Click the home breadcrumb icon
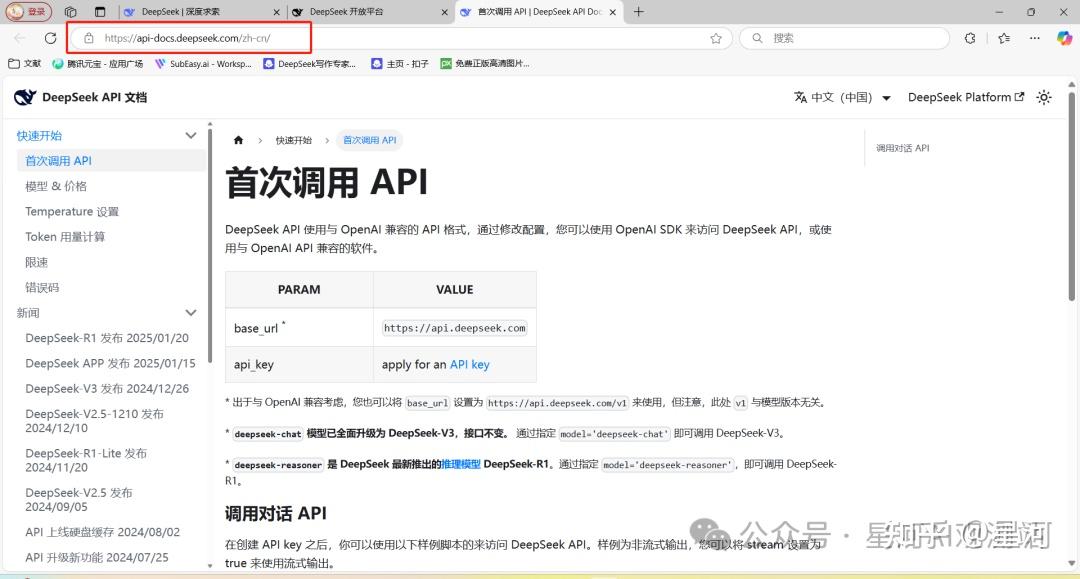Image resolution: width=1080 pixels, height=579 pixels. [x=238, y=140]
